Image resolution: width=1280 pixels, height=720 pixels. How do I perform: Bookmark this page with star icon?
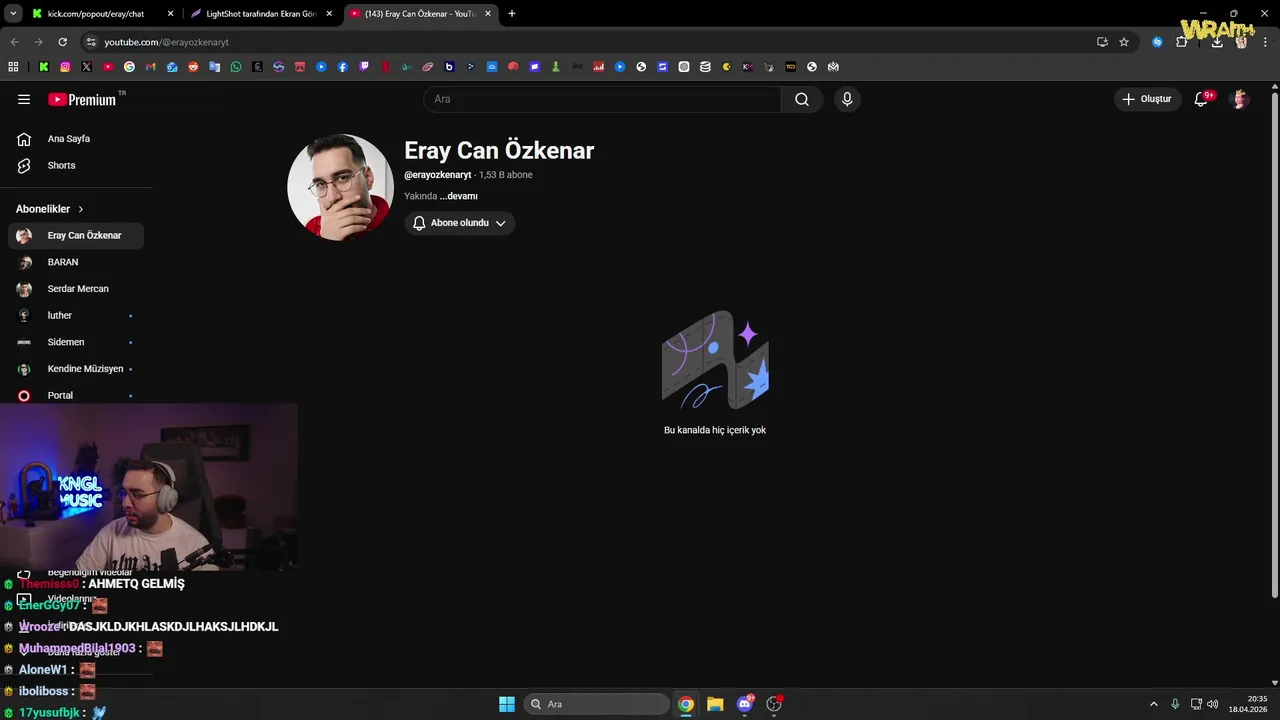click(1124, 42)
